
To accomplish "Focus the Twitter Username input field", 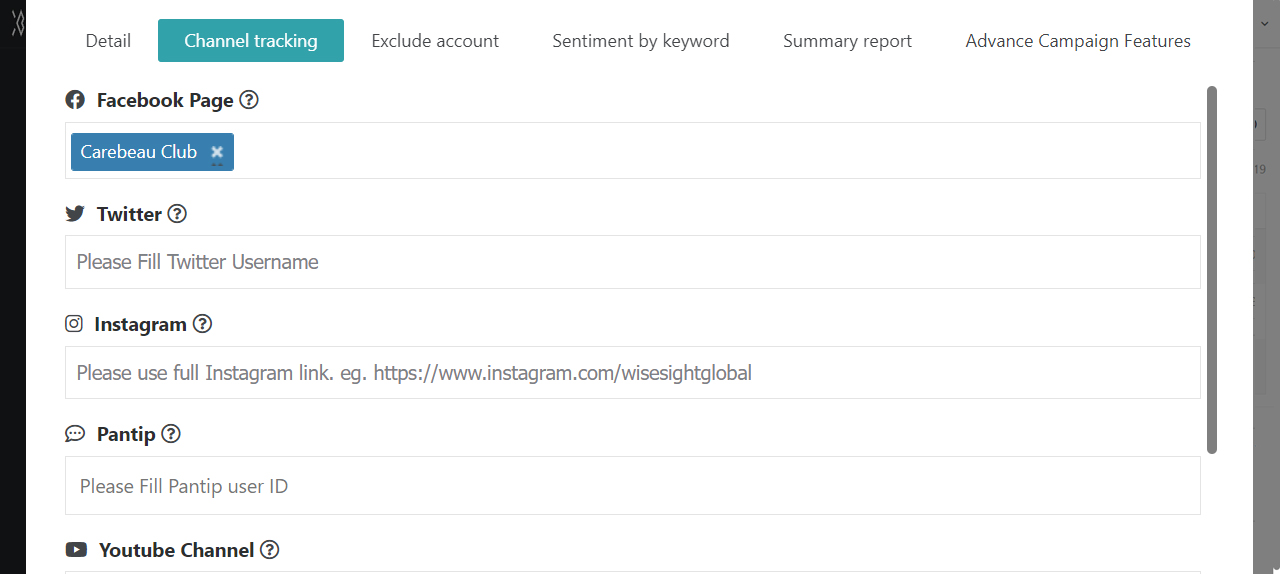I will tap(633, 262).
